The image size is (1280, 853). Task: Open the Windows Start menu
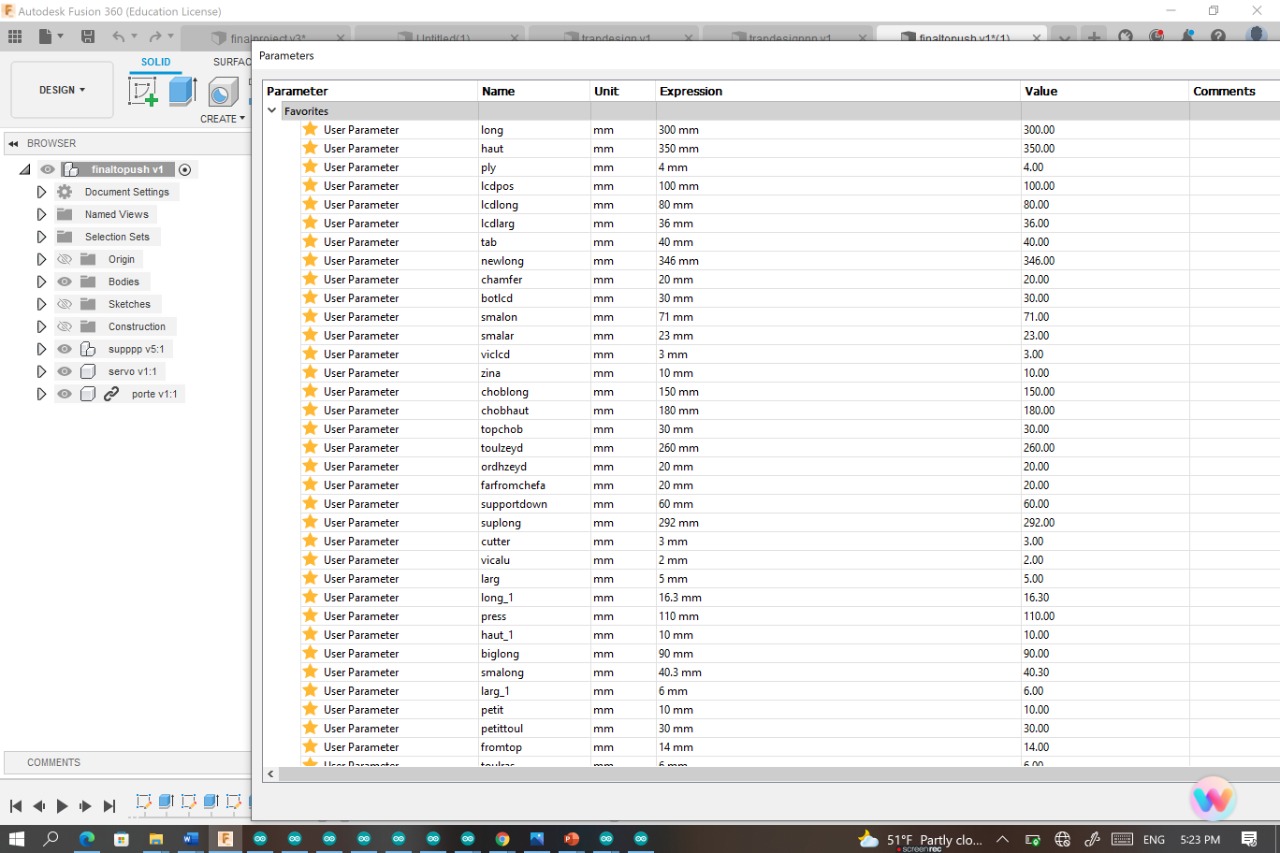[x=16, y=839]
